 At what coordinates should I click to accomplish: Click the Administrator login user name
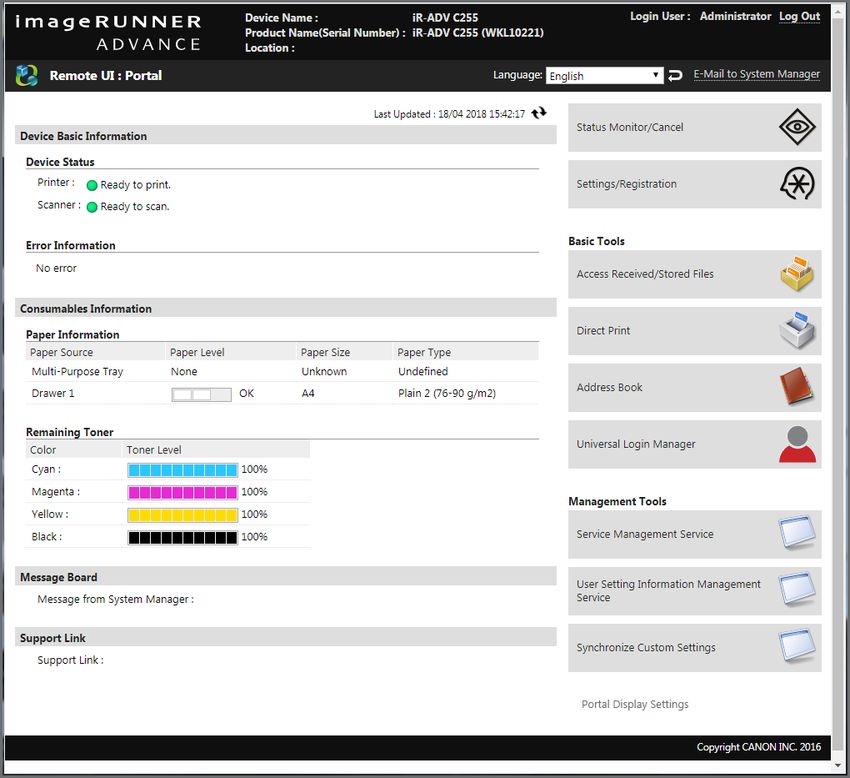click(x=735, y=16)
